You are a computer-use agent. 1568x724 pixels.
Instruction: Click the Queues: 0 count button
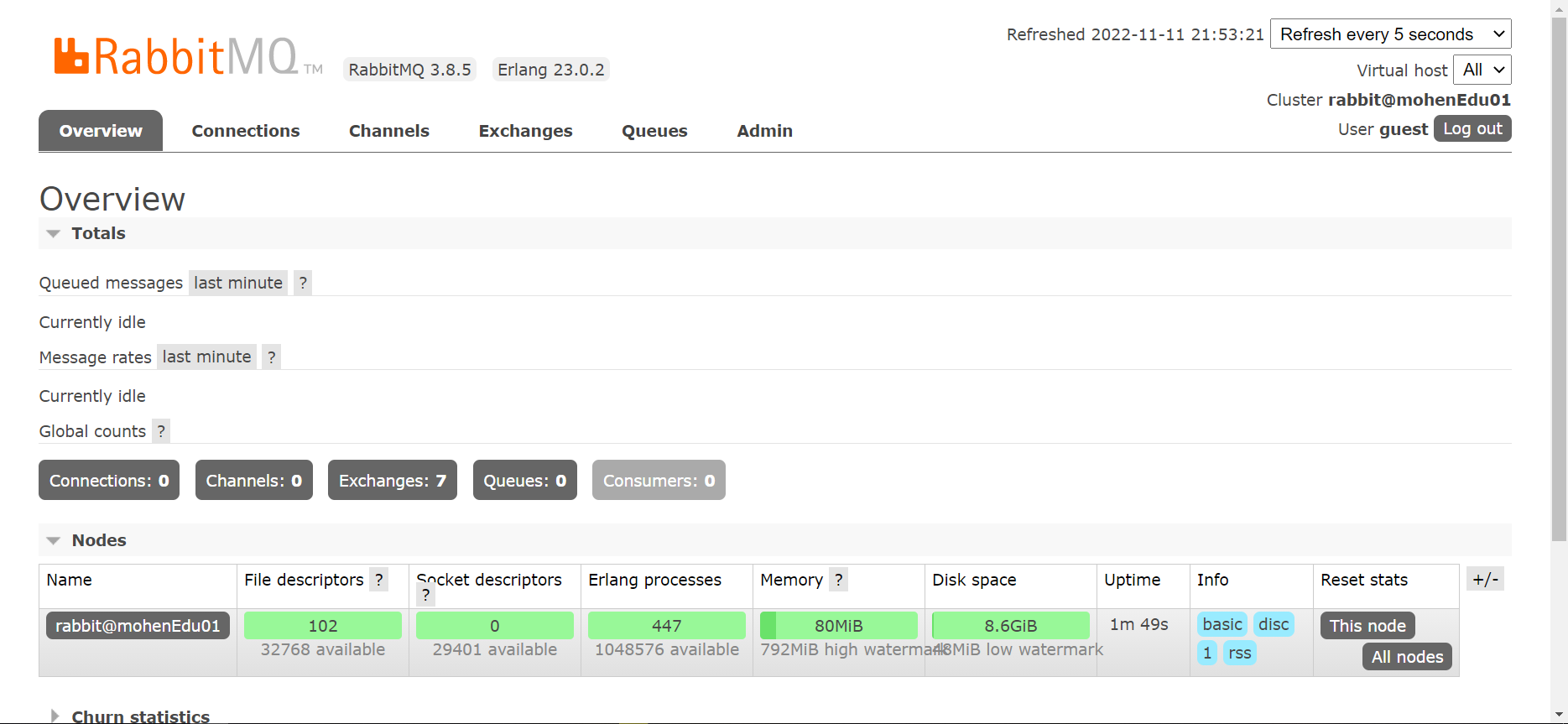click(525, 480)
